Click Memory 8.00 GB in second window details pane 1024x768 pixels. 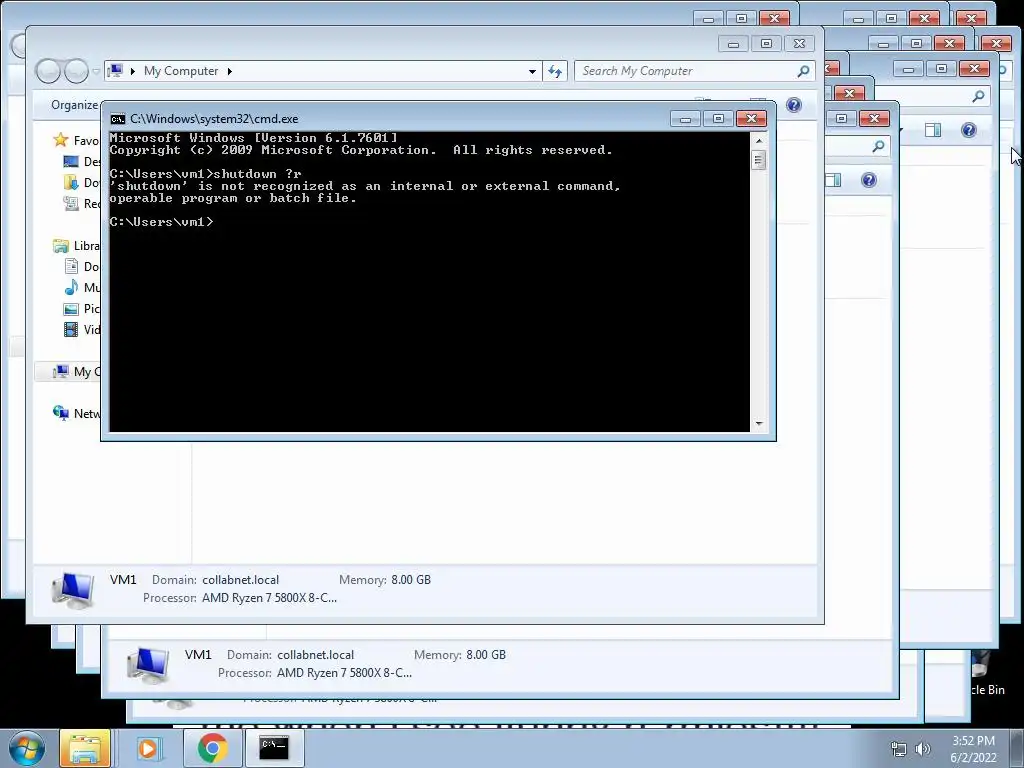click(486, 655)
